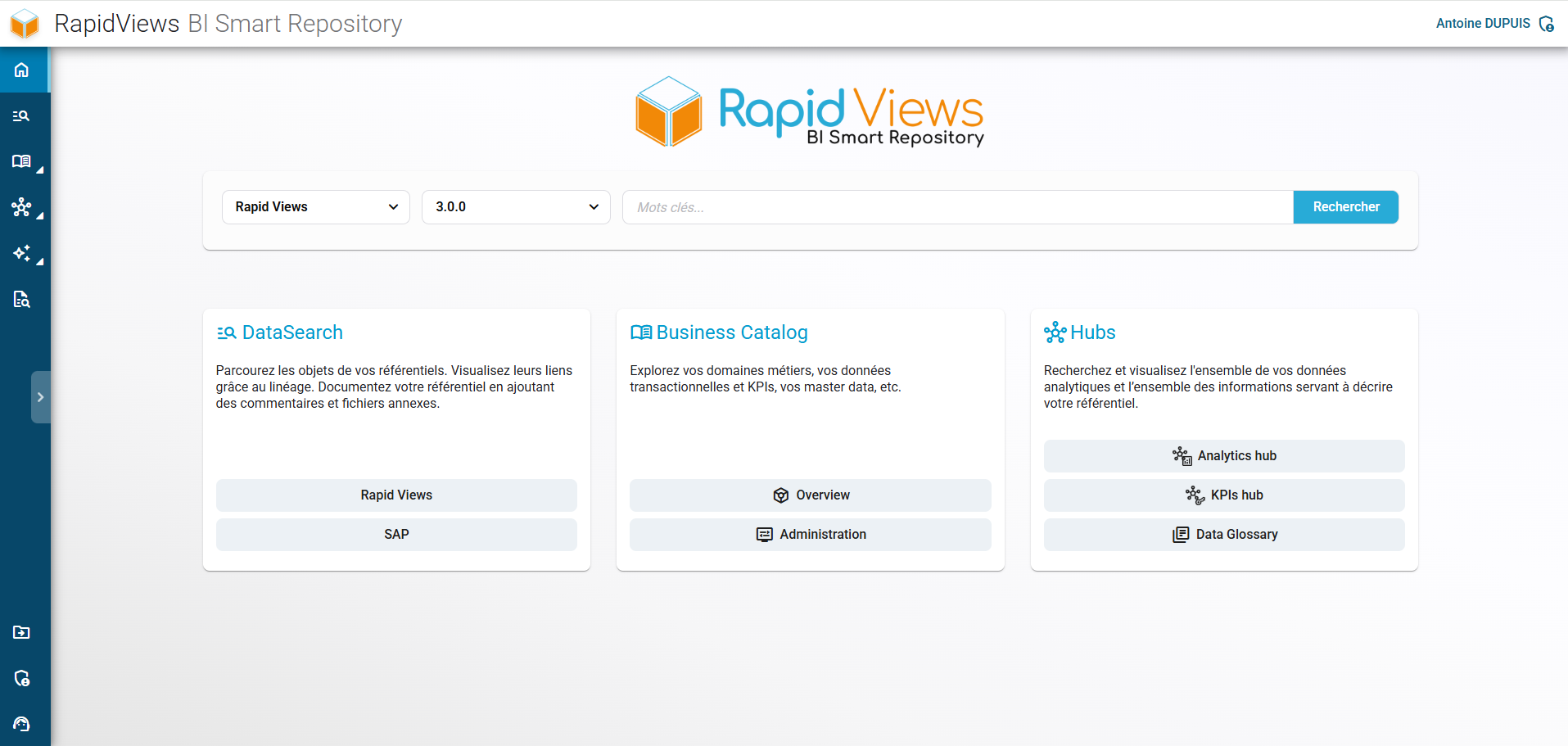Click the Antoine DUPUIS user name
Viewport: 1568px width, 746px height.
point(1483,24)
